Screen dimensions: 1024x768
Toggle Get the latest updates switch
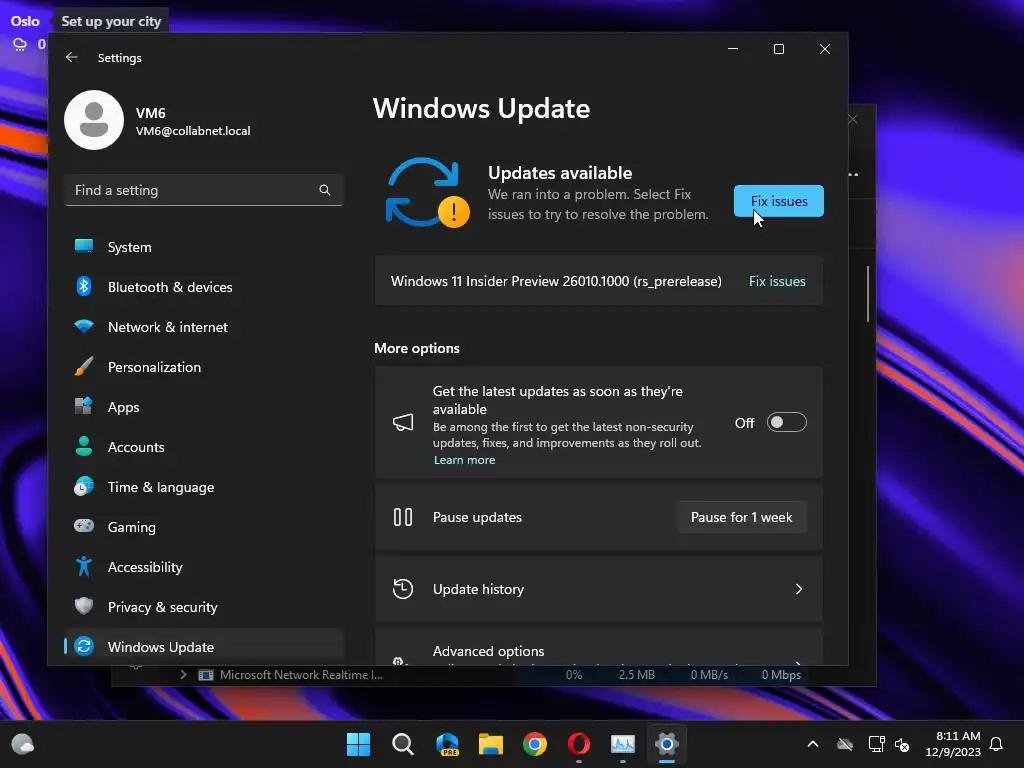click(786, 423)
